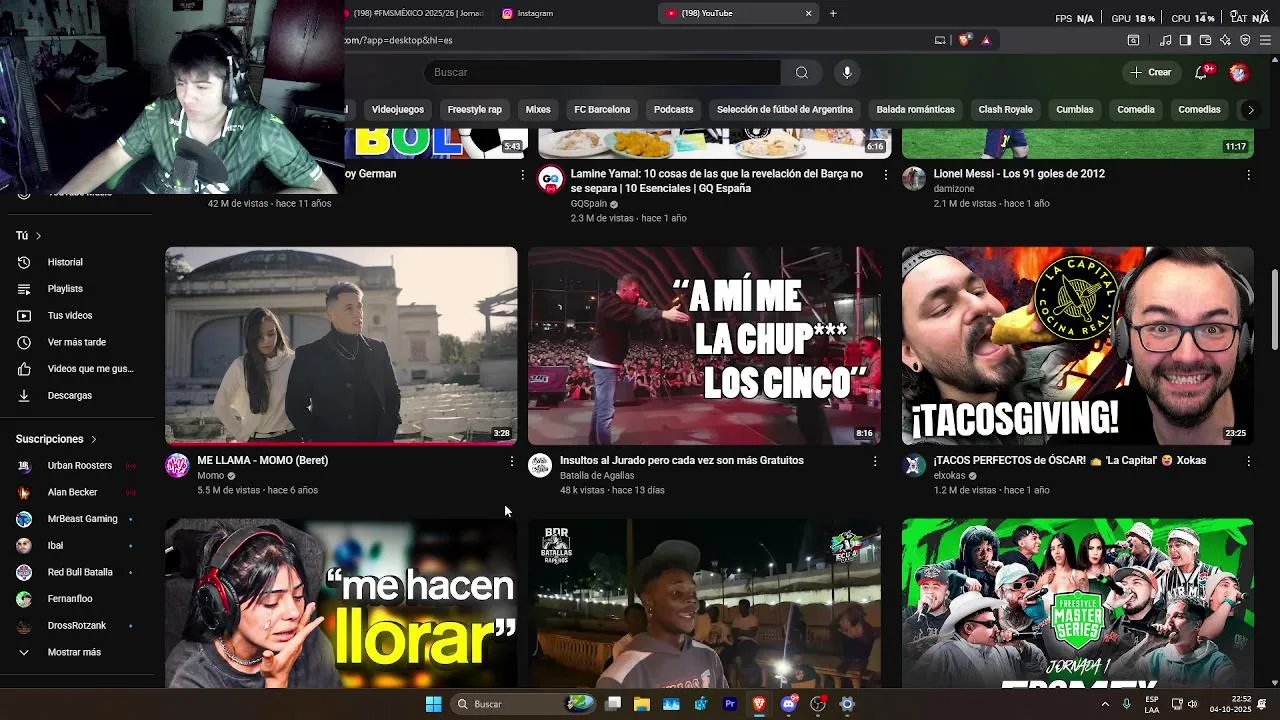Click the page vertical scrollbar thumb

click(1274, 310)
